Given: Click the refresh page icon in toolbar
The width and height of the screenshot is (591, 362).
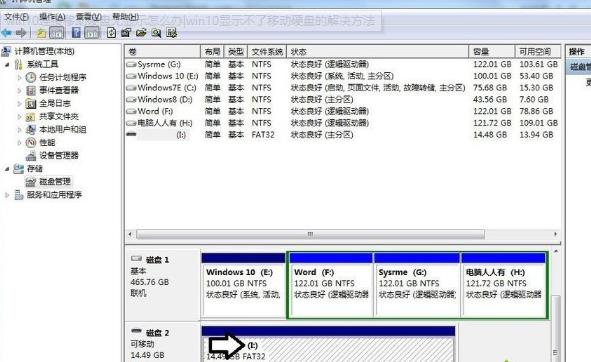Looking at the screenshot, I should click(111, 33).
